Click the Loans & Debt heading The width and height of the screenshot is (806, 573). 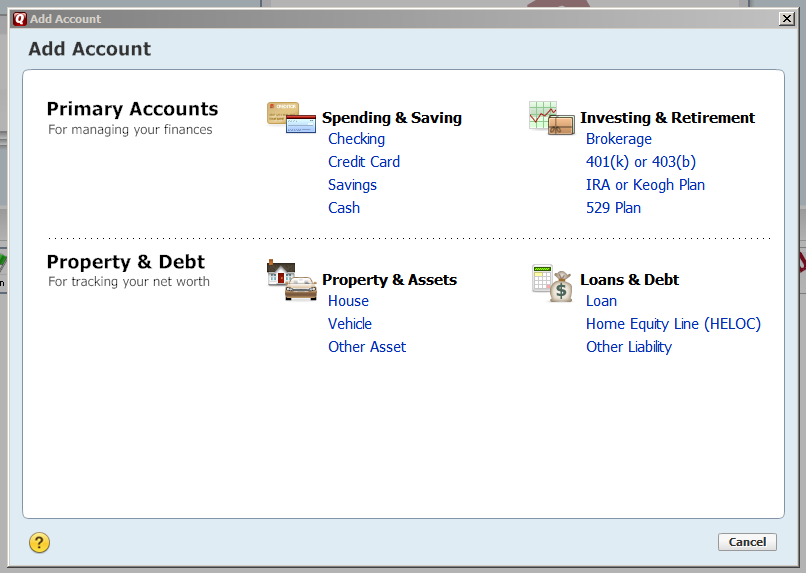pos(629,280)
